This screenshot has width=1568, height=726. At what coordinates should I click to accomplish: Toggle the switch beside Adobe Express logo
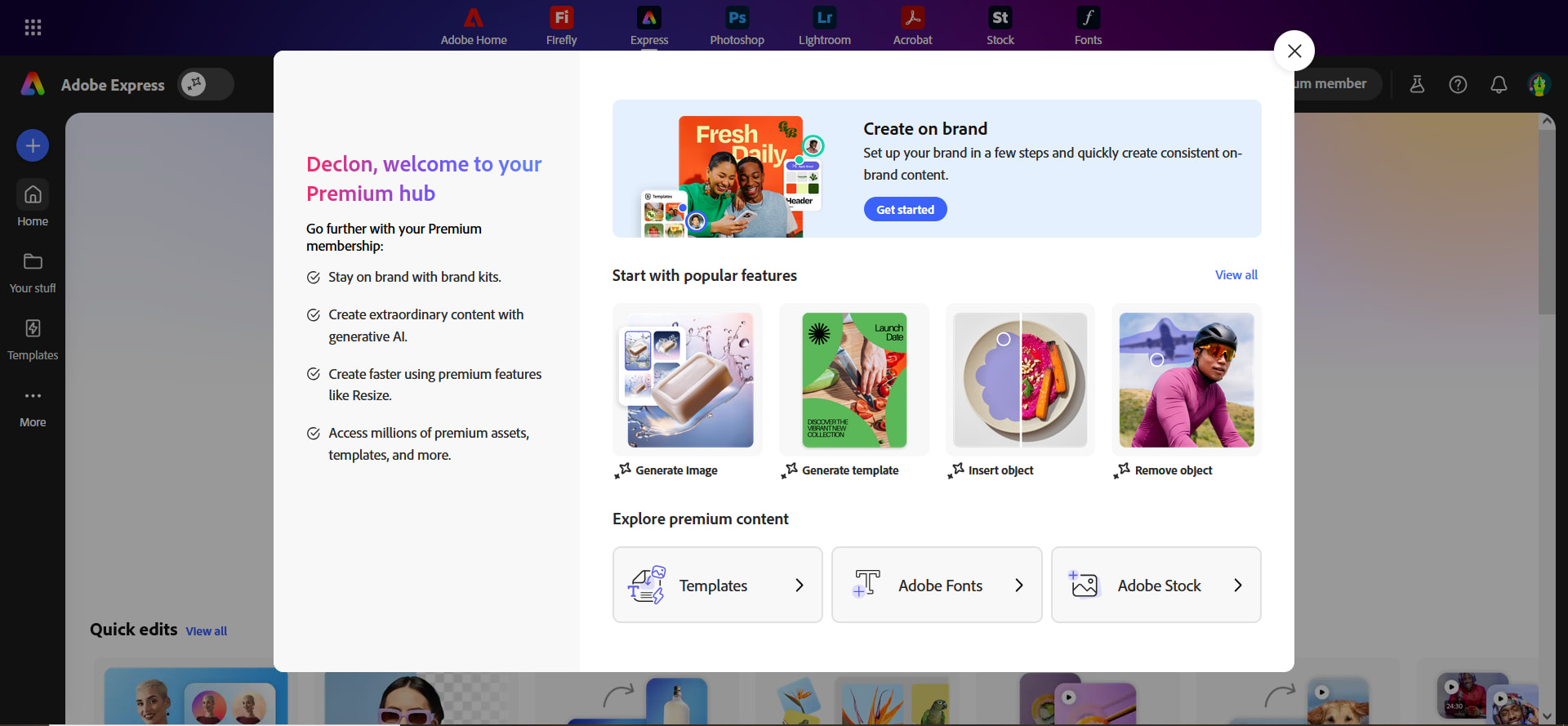point(205,84)
